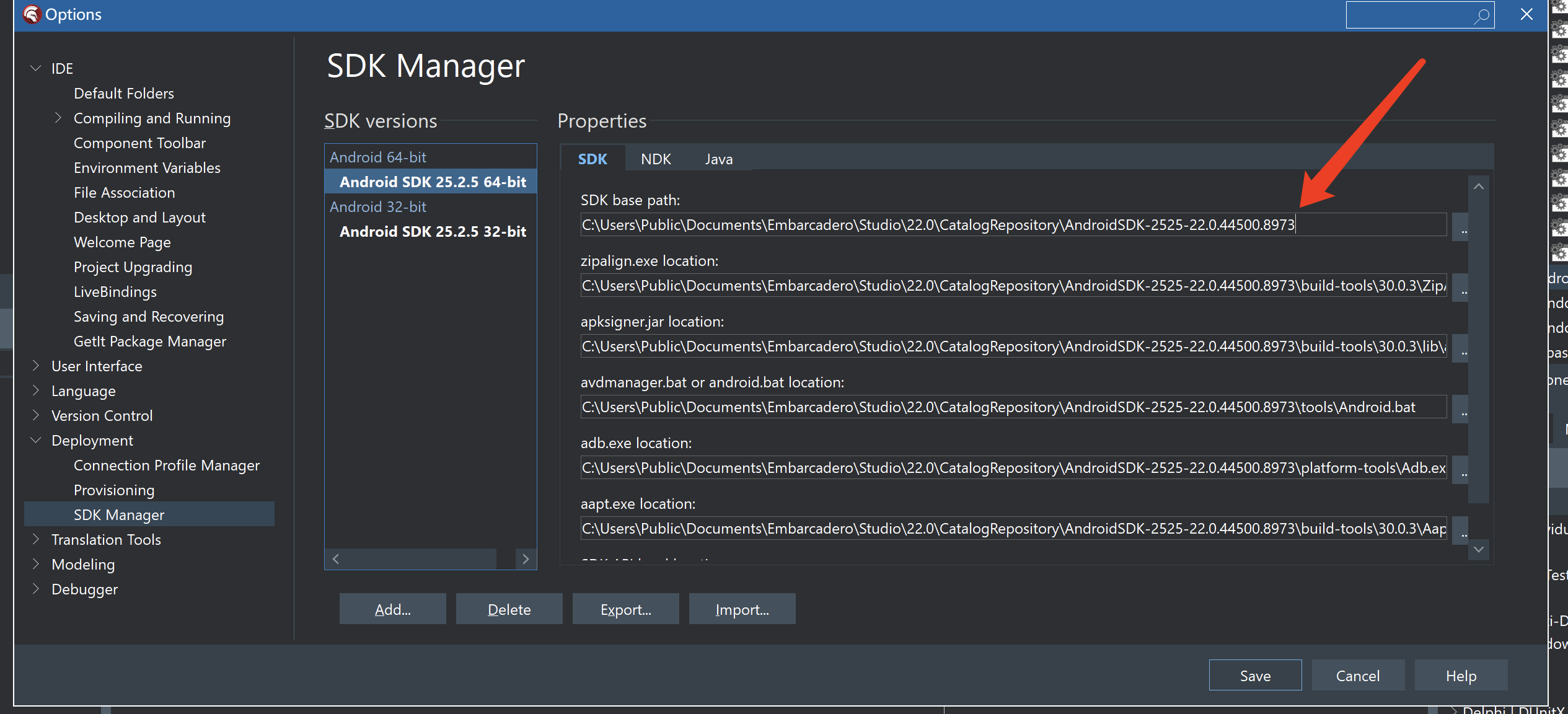Click the search magnifier icon in title bar
Image resolution: width=1568 pixels, height=714 pixels.
[x=1481, y=15]
